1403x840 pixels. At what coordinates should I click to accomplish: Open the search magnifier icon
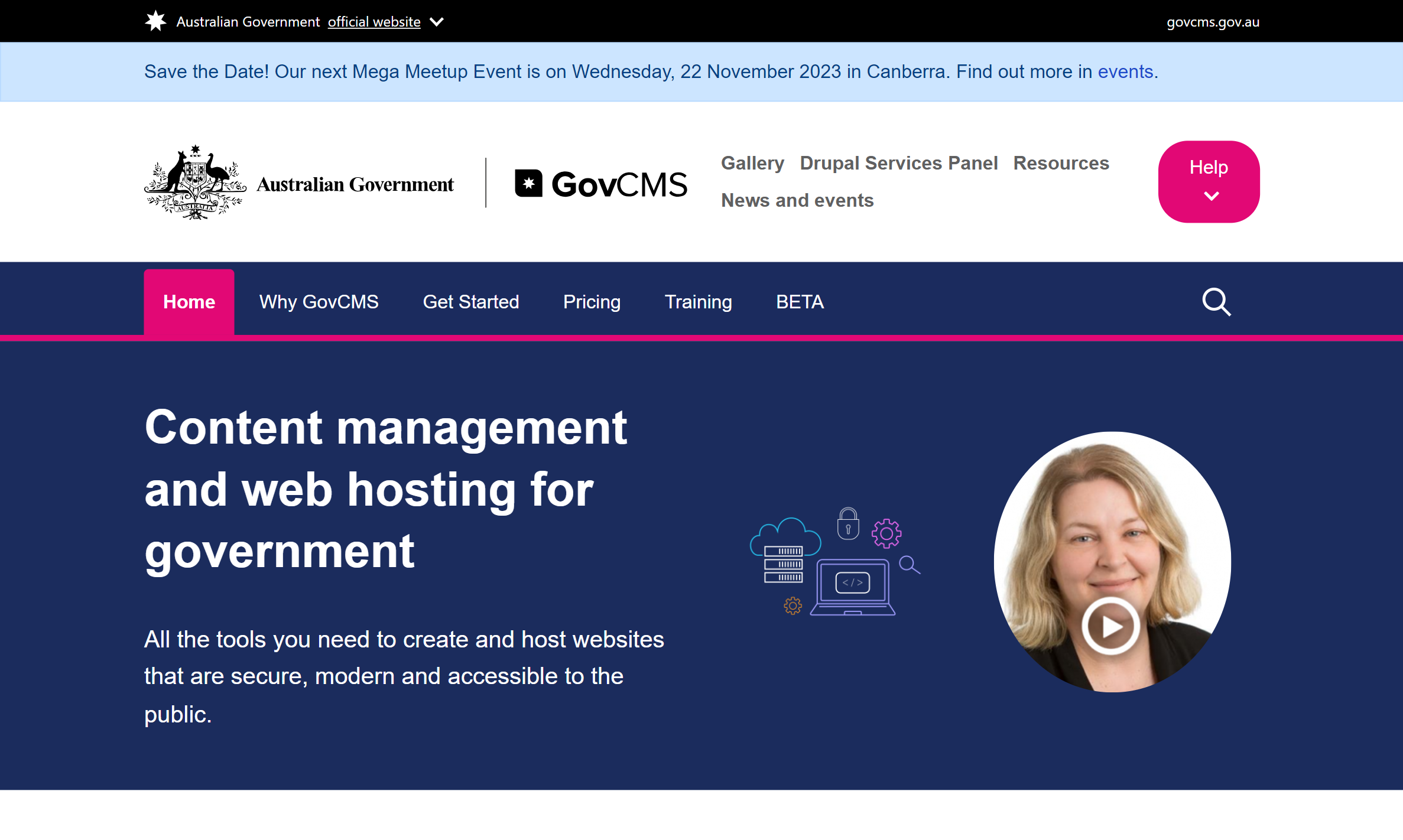coord(1216,302)
